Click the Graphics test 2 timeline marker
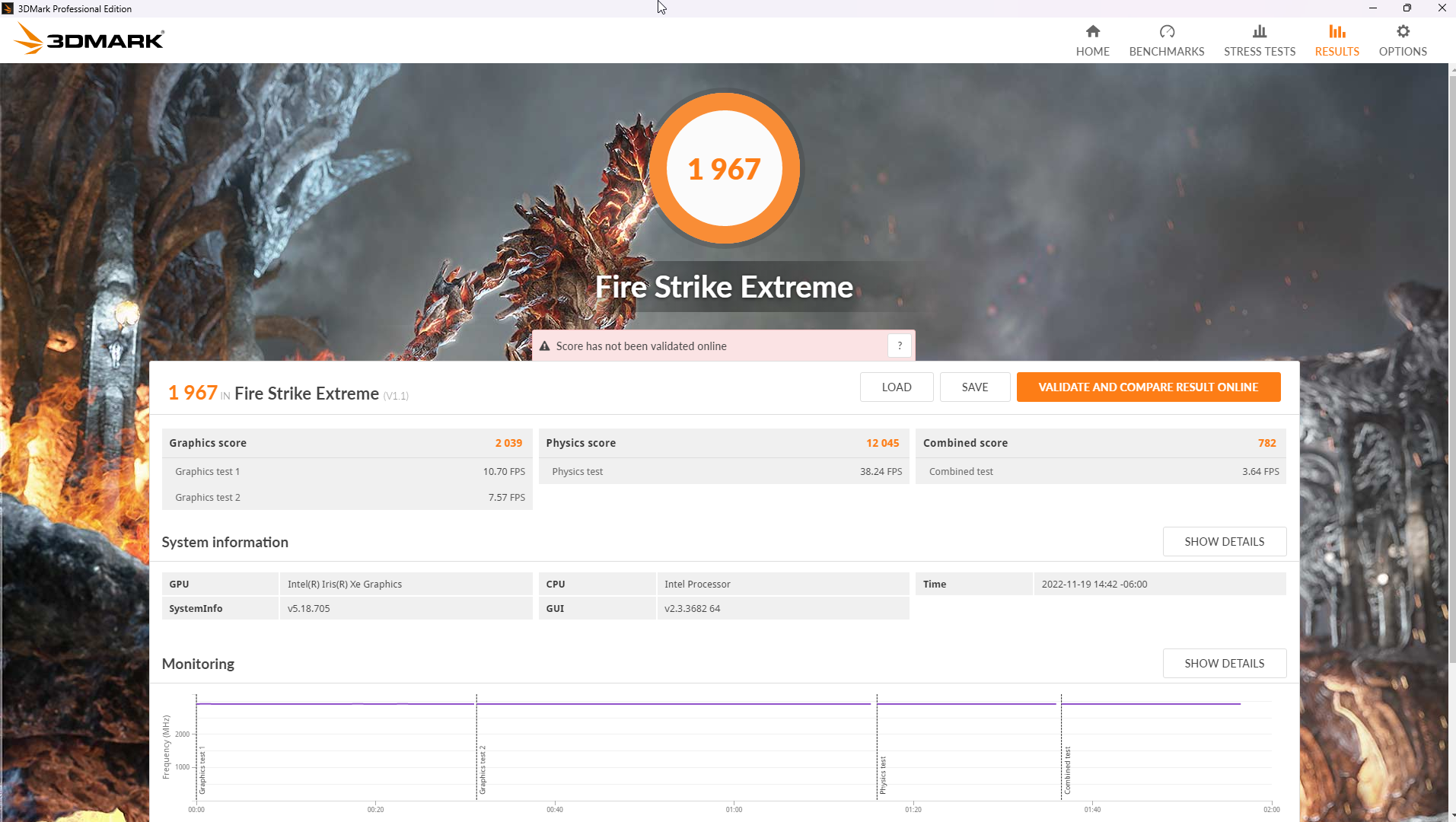Viewport: 1456px width, 822px height. (483, 769)
